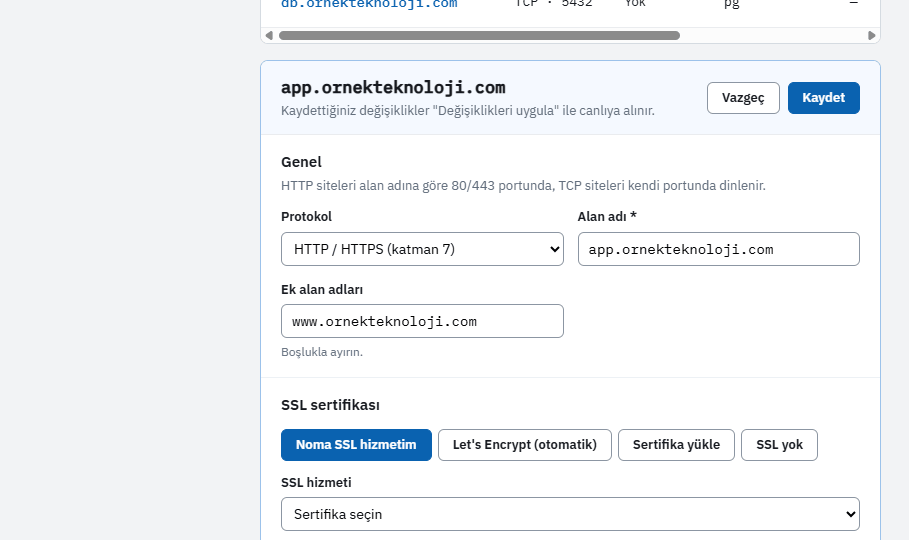The width and height of the screenshot is (909, 540).
Task: Open the db.ornekteknoloji.com link
Action: [369, 4]
